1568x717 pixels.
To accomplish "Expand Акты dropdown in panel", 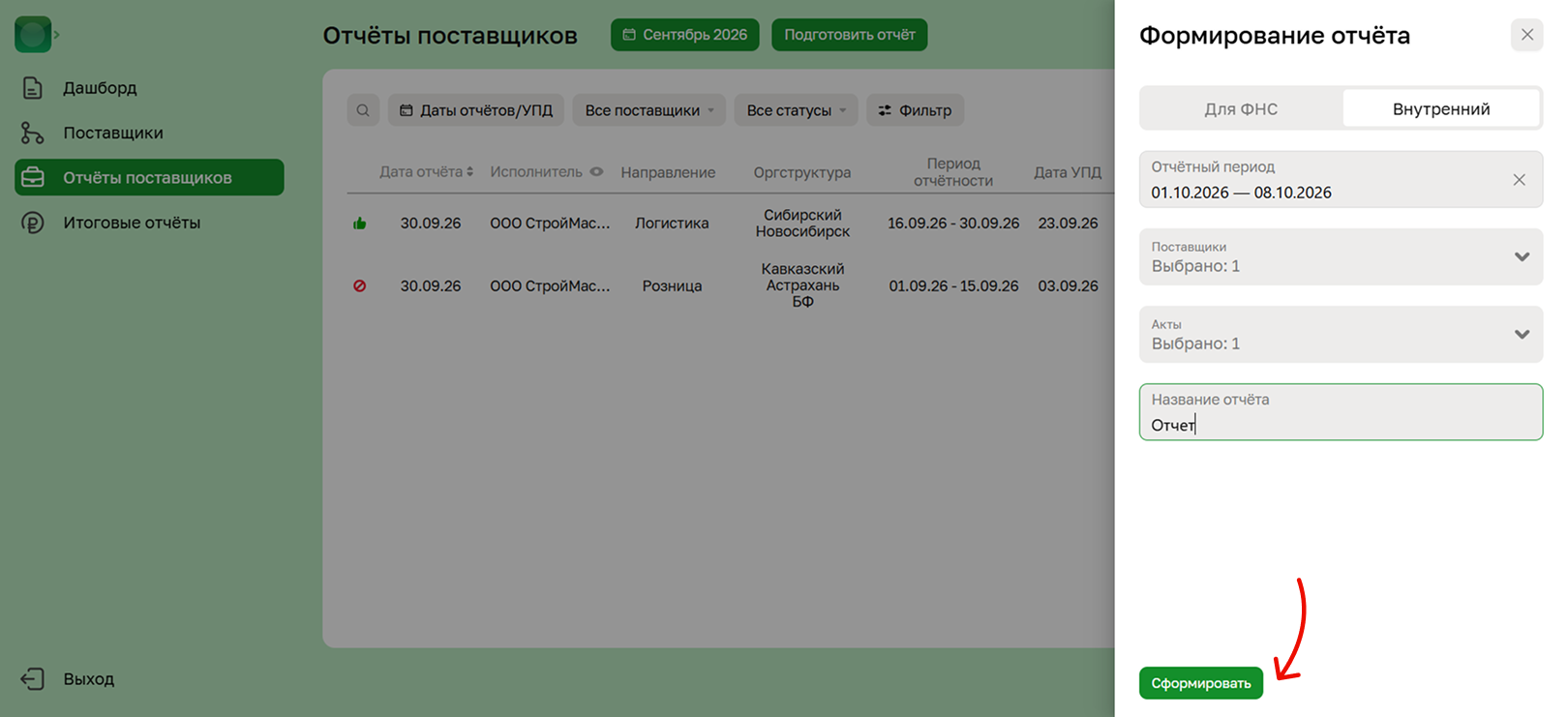I will coord(1341,335).
